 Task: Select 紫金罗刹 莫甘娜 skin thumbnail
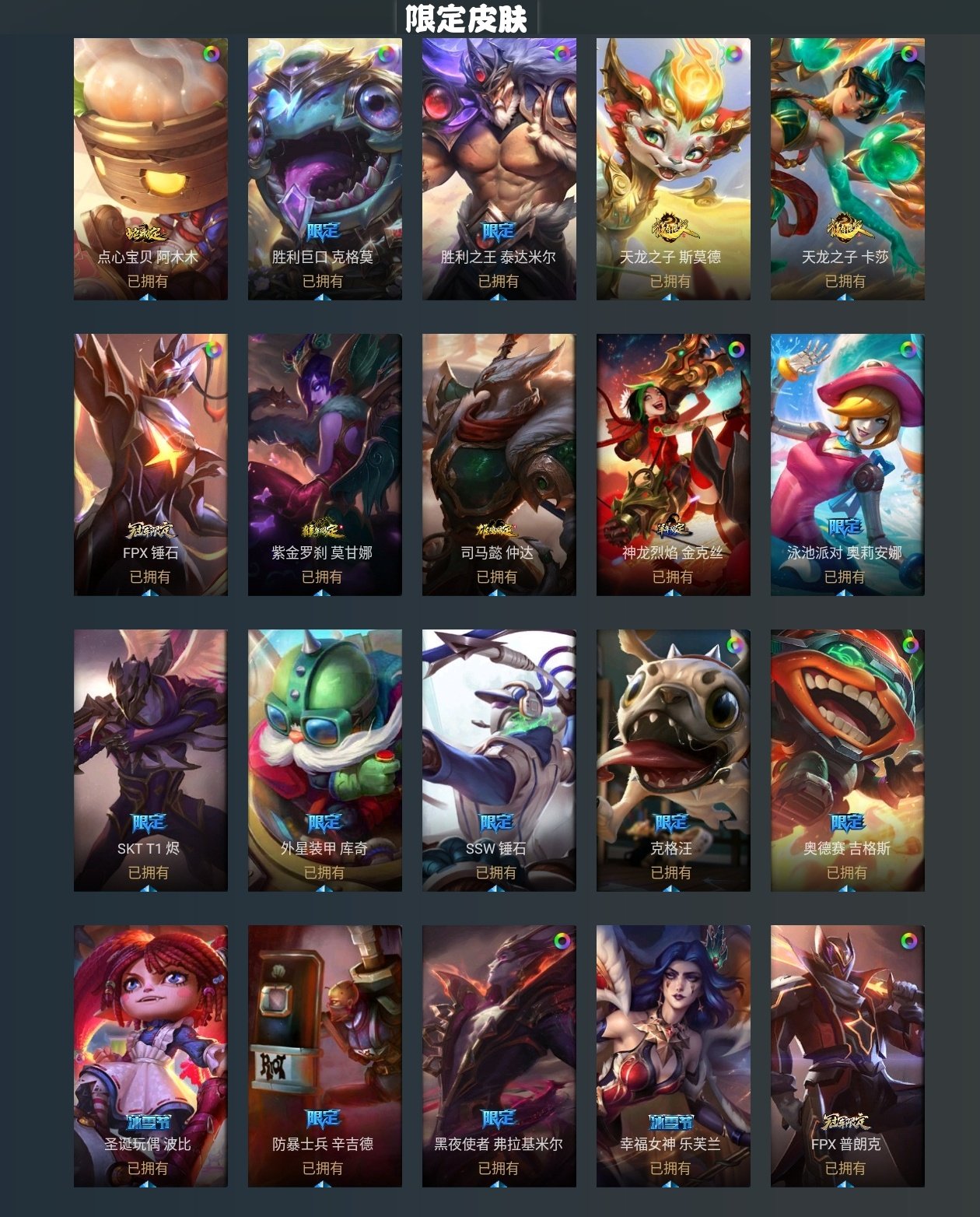click(325, 465)
